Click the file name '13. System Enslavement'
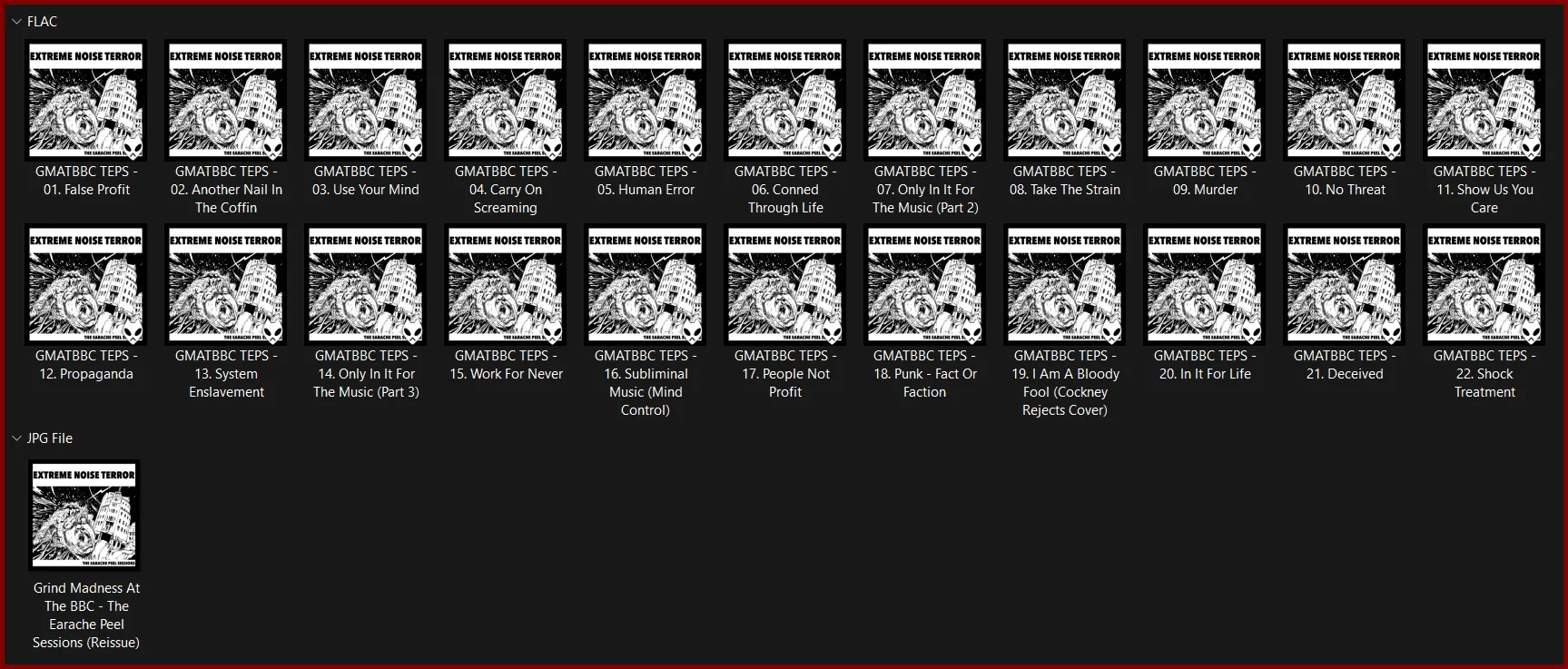This screenshot has width=1568, height=669. tap(226, 374)
